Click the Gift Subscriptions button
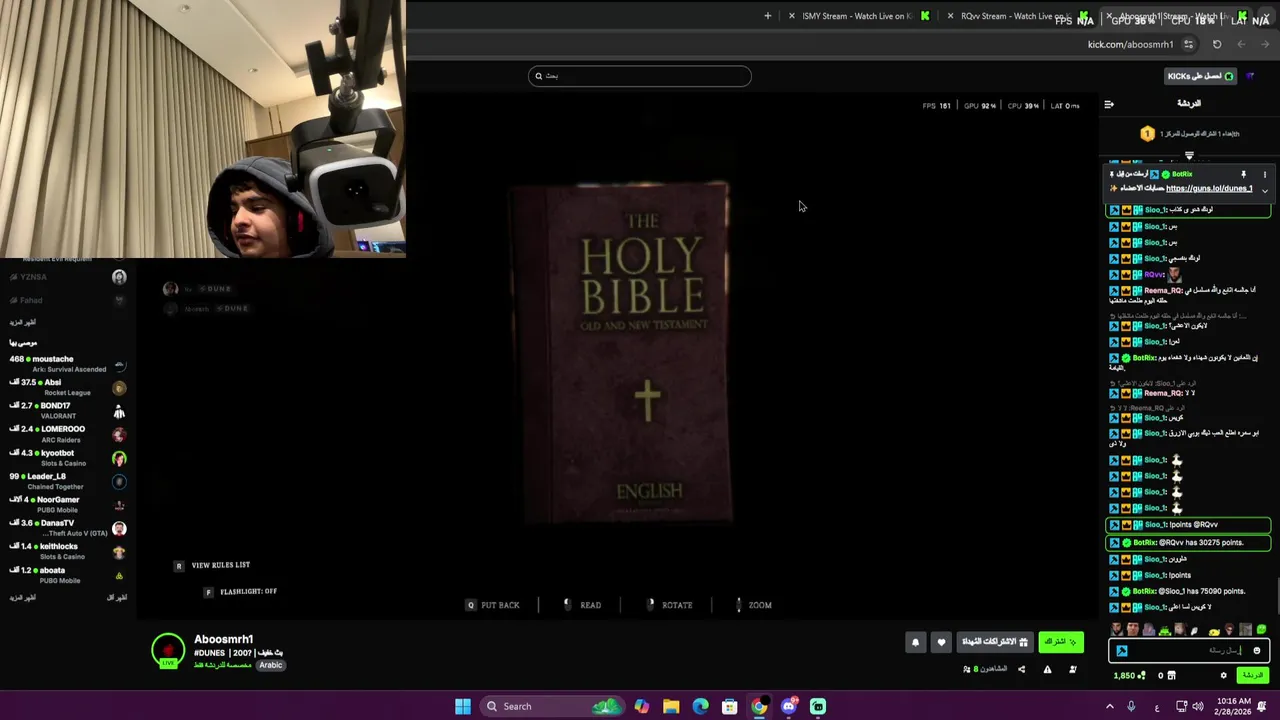 995,642
